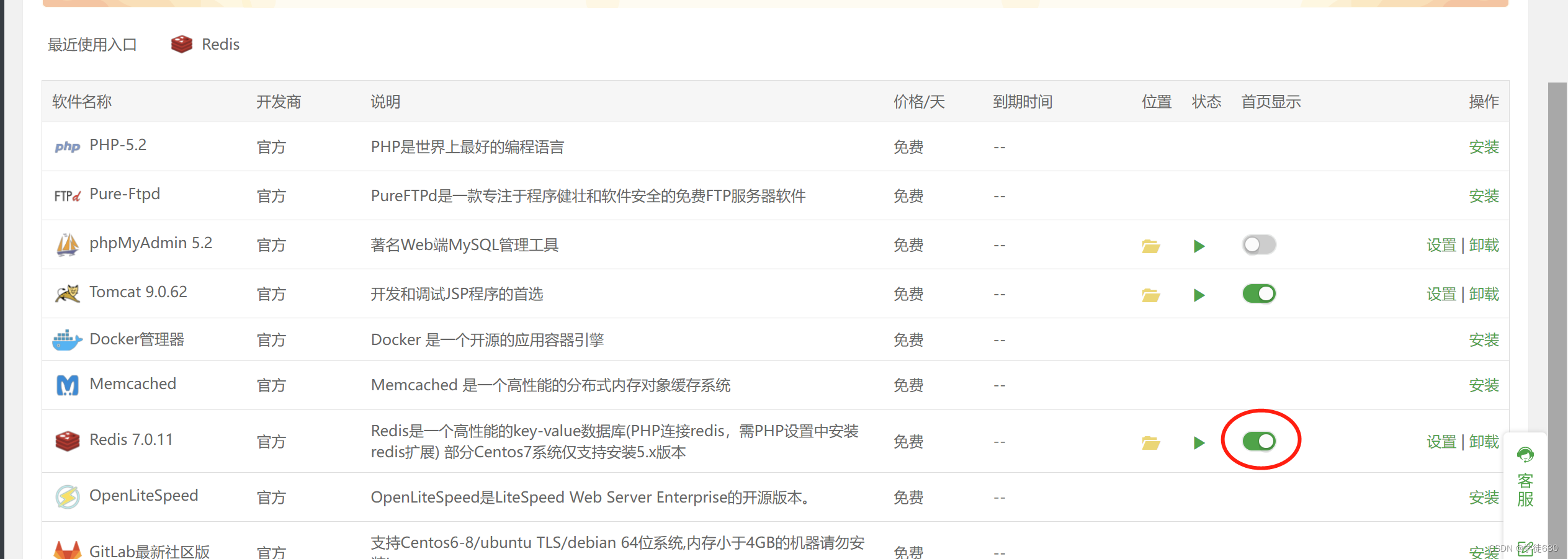Viewport: 1568px width, 559px height.
Task: Click the vertical page scrollbar
Action: click(1556, 310)
